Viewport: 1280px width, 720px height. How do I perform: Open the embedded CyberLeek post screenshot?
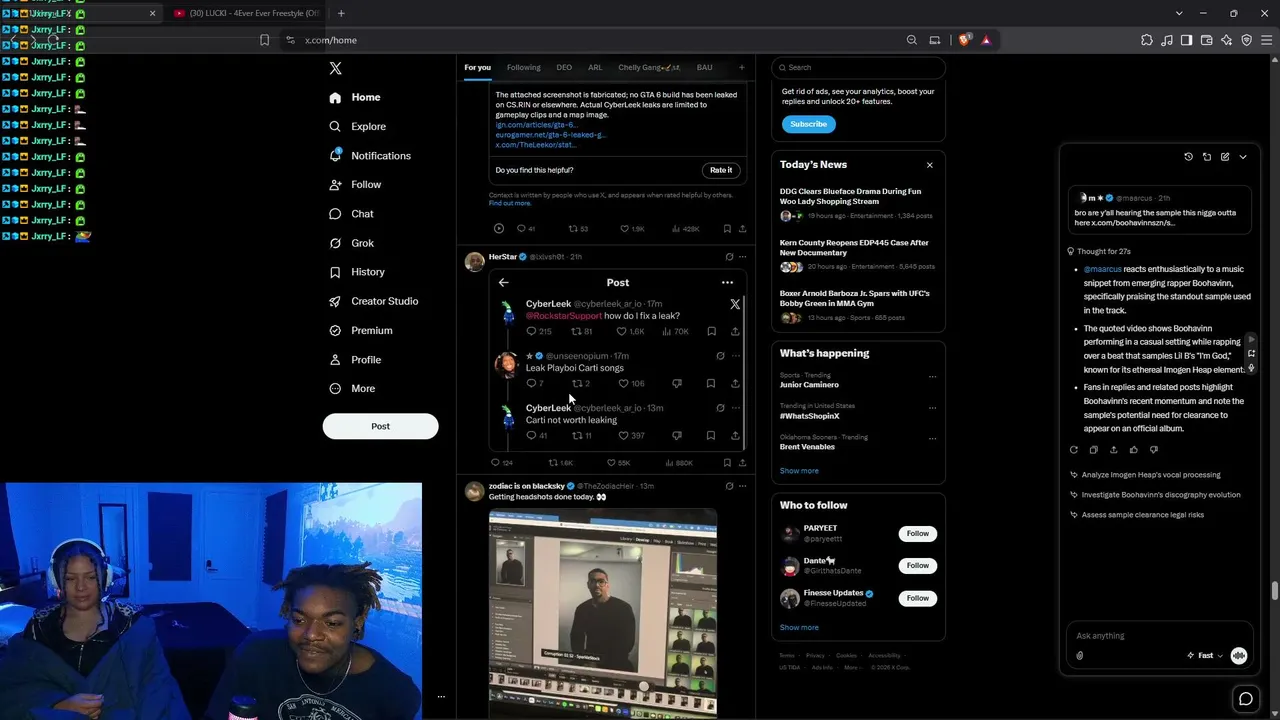click(x=618, y=360)
